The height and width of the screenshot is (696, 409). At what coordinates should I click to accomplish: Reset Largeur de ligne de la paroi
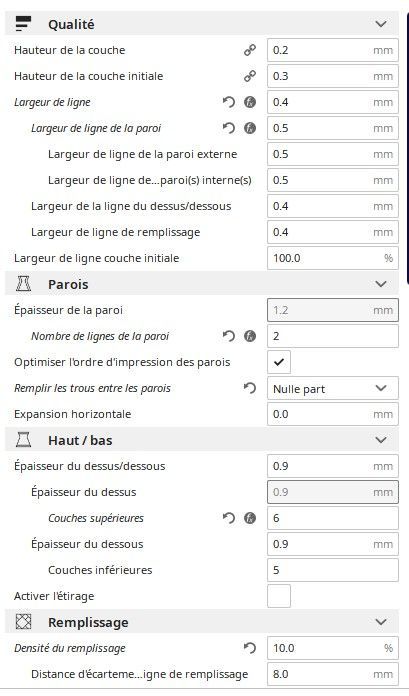coord(228,128)
